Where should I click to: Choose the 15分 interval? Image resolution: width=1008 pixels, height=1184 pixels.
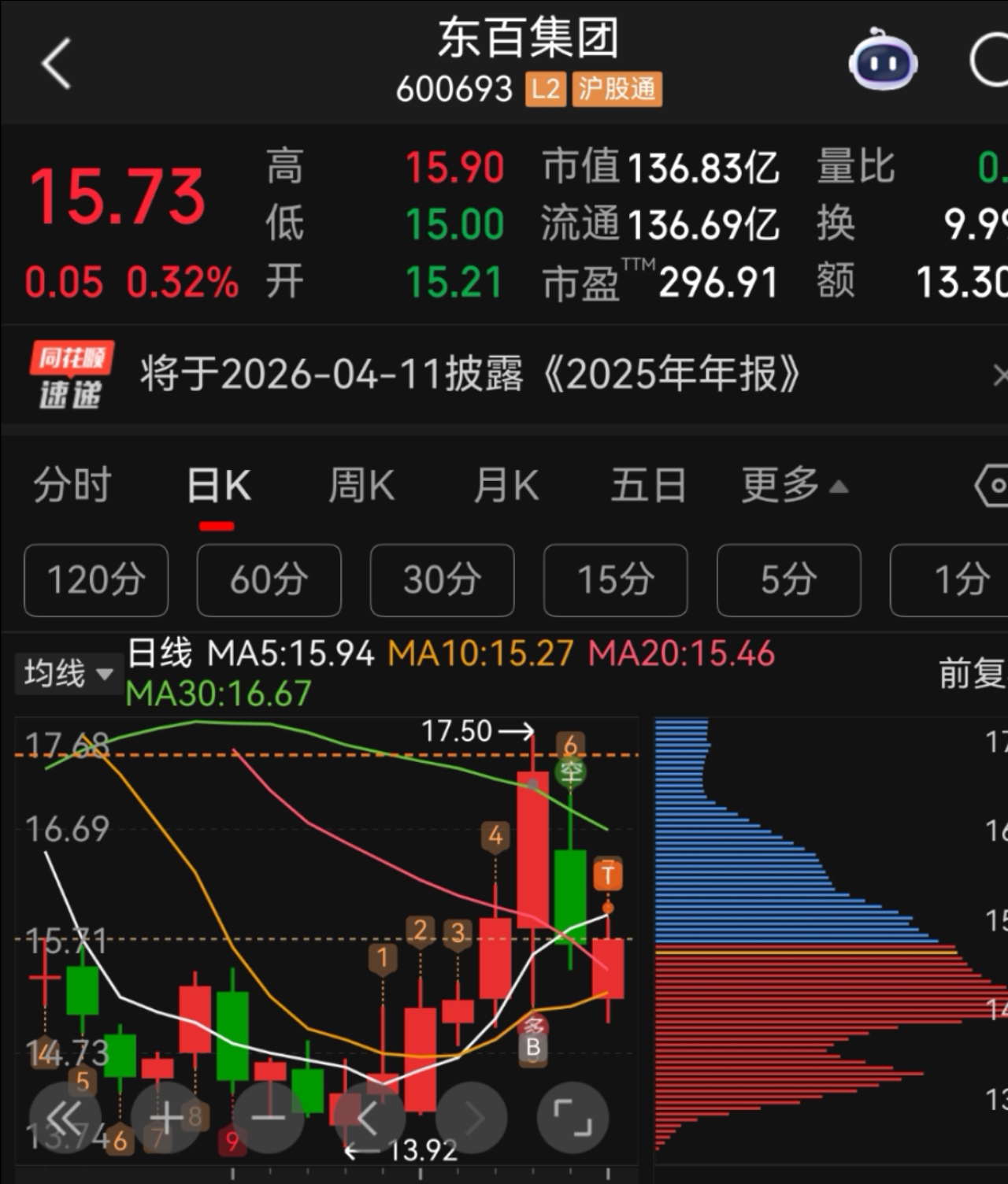click(616, 580)
